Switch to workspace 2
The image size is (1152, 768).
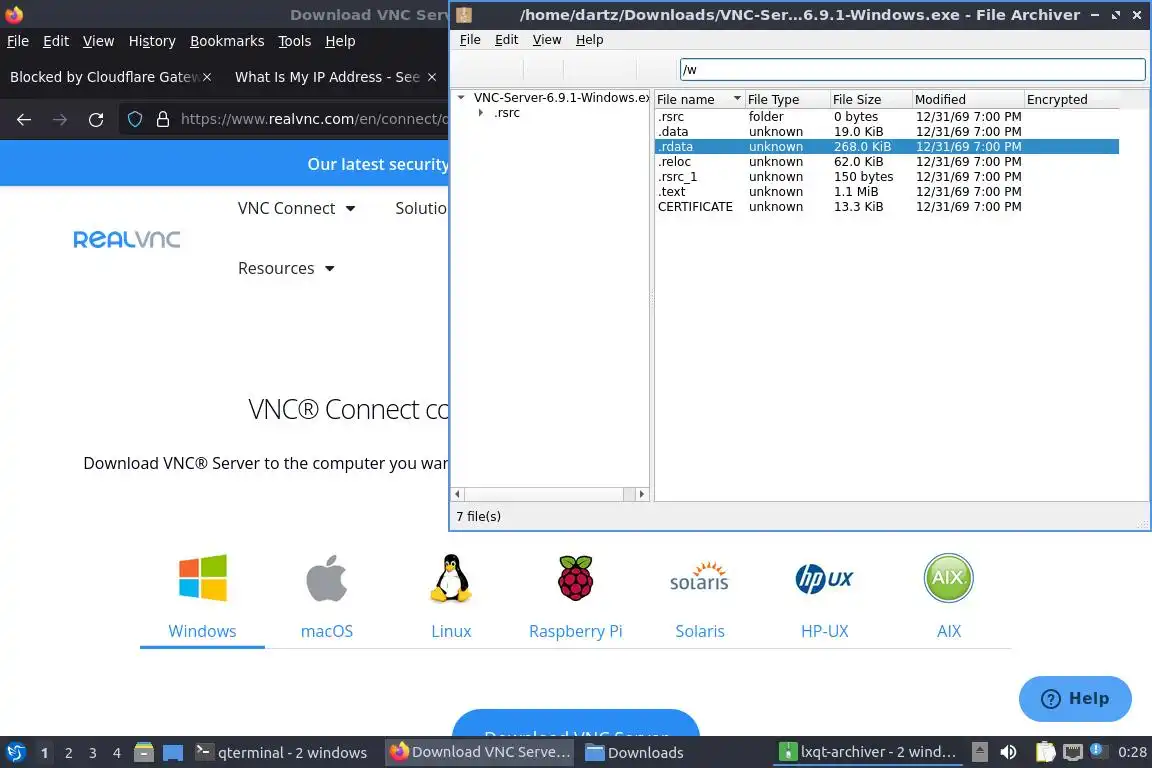coord(68,753)
